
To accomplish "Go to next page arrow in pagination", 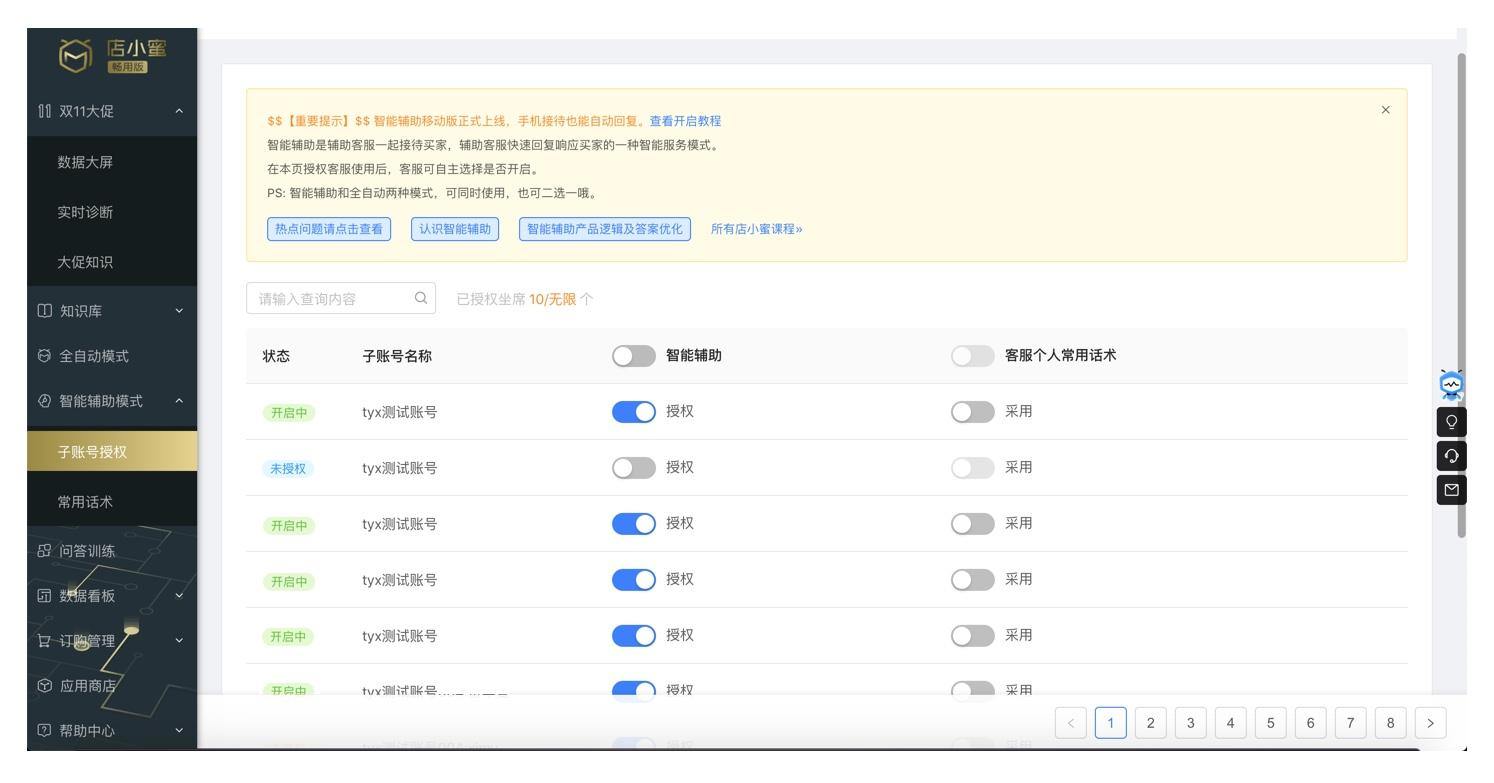I will (x=1431, y=721).
